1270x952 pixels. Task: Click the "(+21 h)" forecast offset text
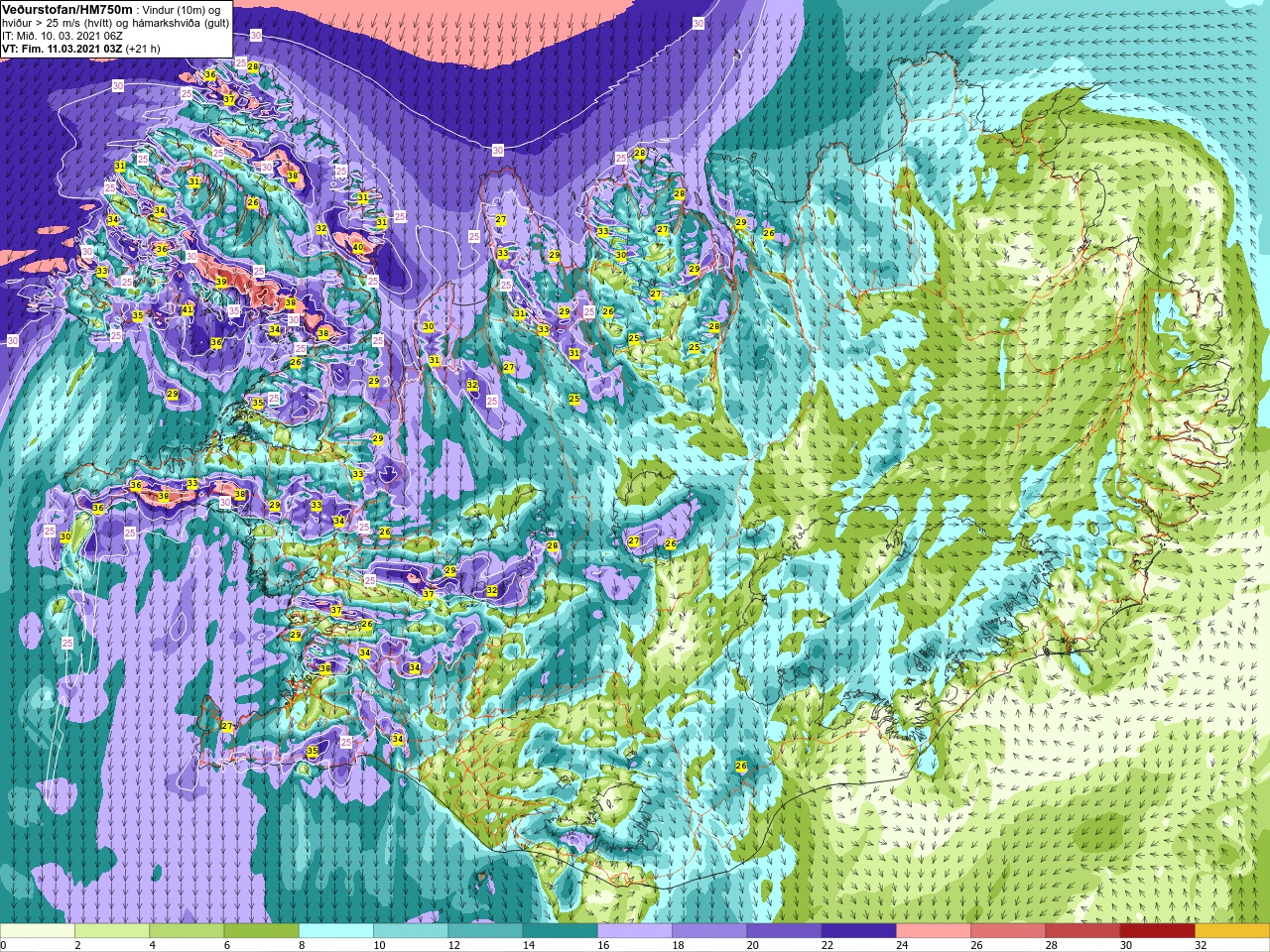(143, 49)
